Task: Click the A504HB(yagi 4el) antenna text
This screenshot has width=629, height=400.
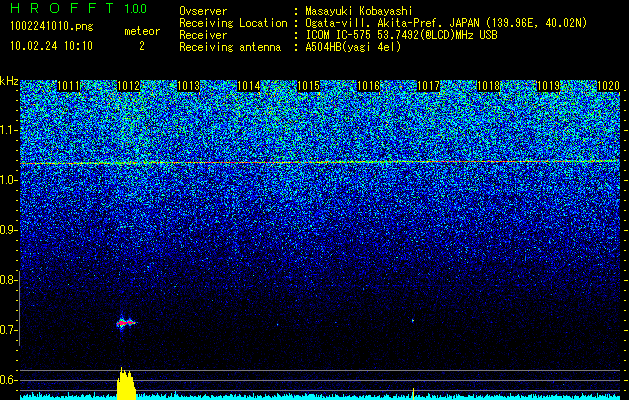Action: click(x=353, y=47)
